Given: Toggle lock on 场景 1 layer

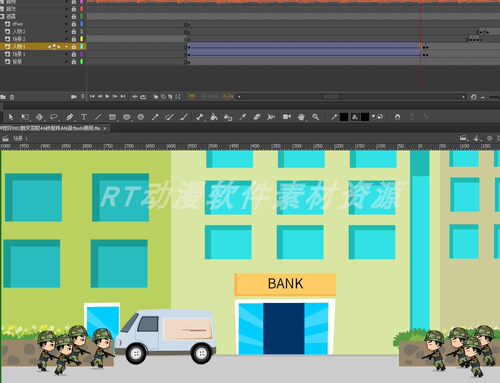Looking at the screenshot, I should [x=74, y=54].
